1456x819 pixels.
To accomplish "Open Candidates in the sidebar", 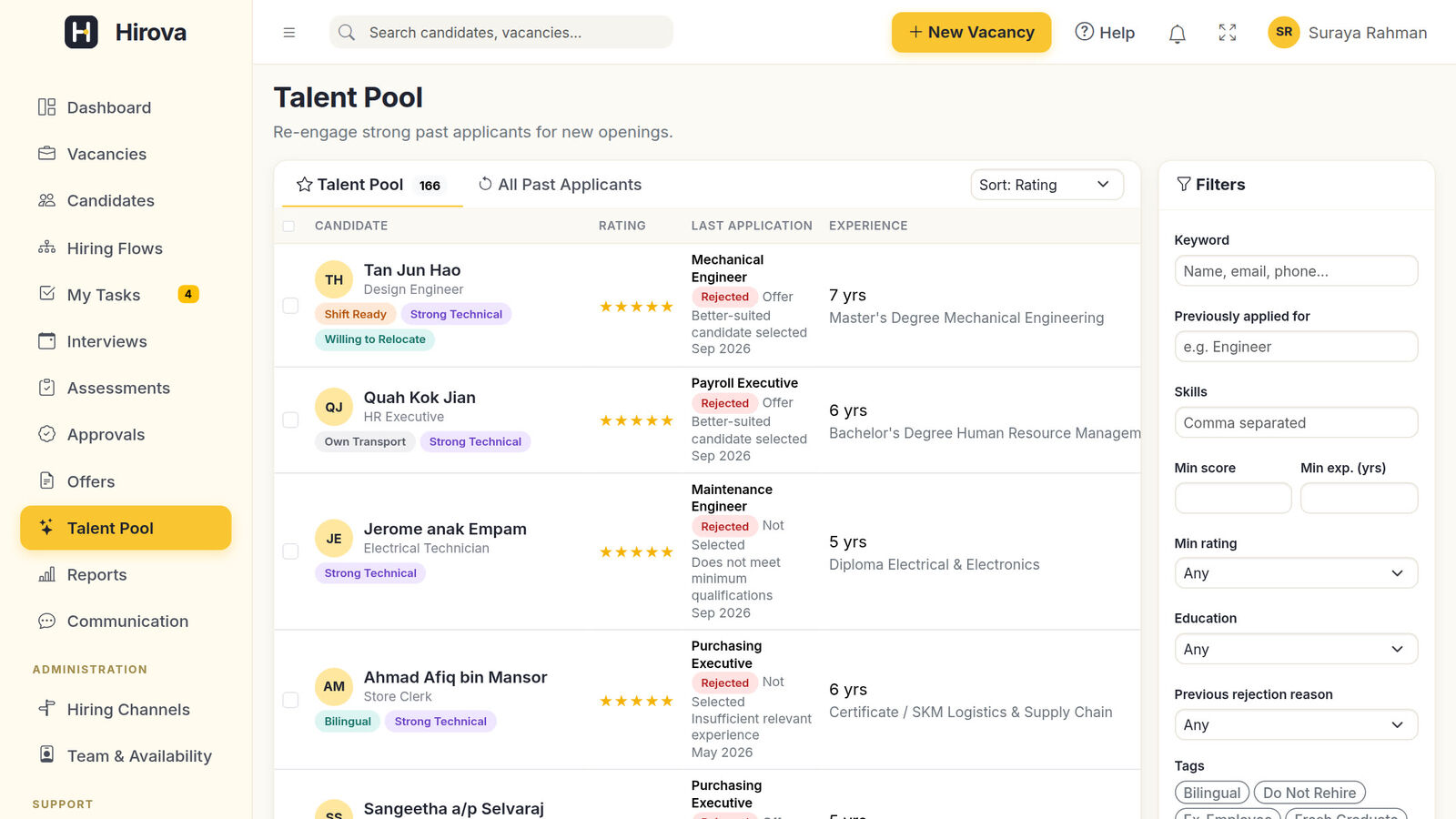I will [x=126, y=200].
